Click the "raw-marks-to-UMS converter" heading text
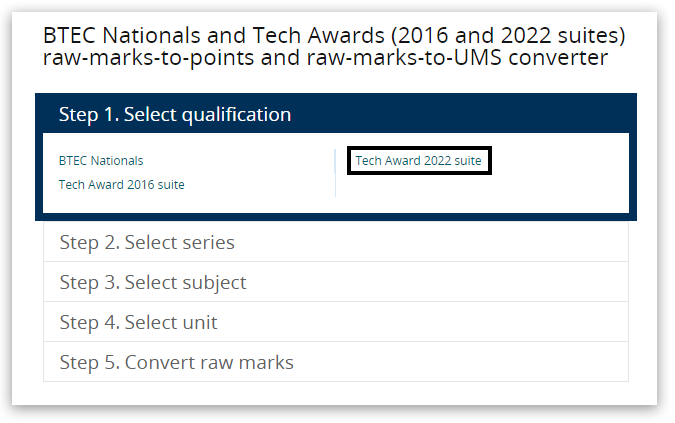This screenshot has width=675, height=423. pos(325,58)
